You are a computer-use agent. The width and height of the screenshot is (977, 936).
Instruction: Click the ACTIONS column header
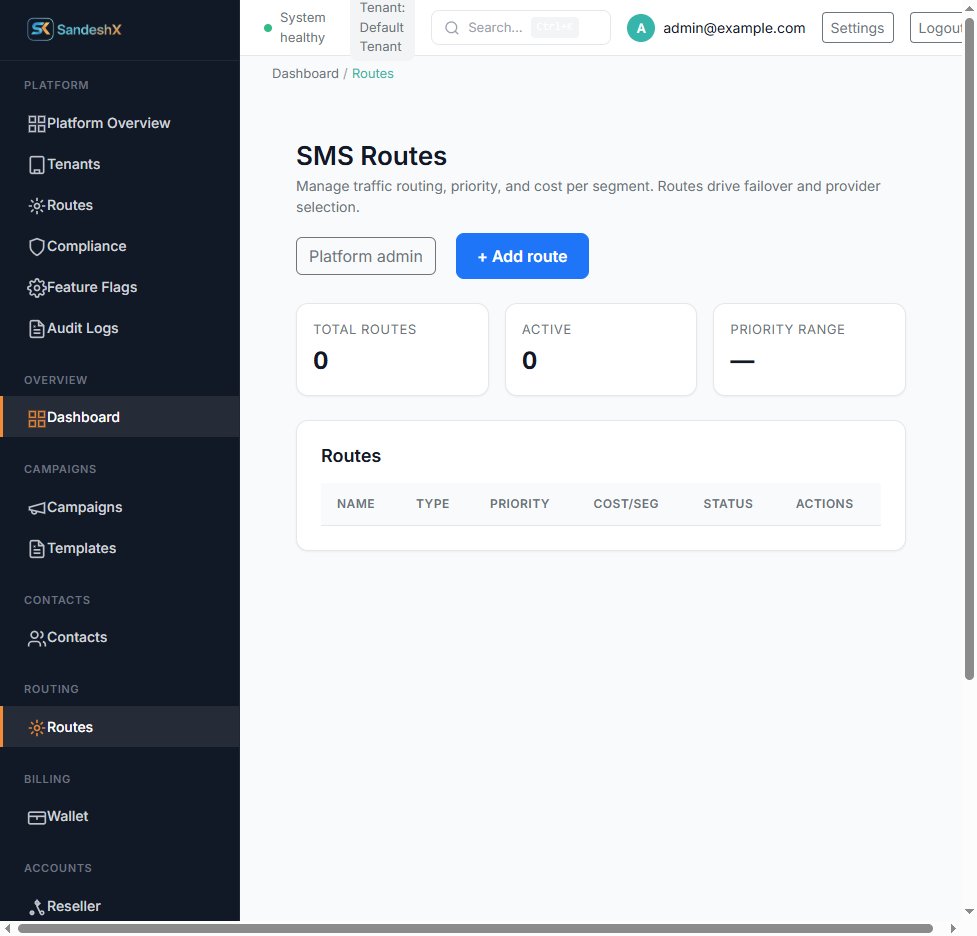[824, 504]
